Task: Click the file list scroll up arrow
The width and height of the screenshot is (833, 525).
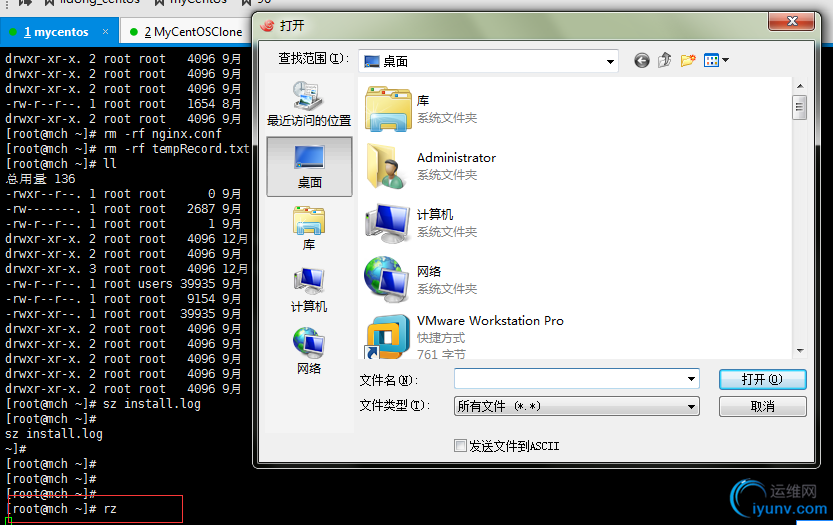Action: click(x=800, y=86)
